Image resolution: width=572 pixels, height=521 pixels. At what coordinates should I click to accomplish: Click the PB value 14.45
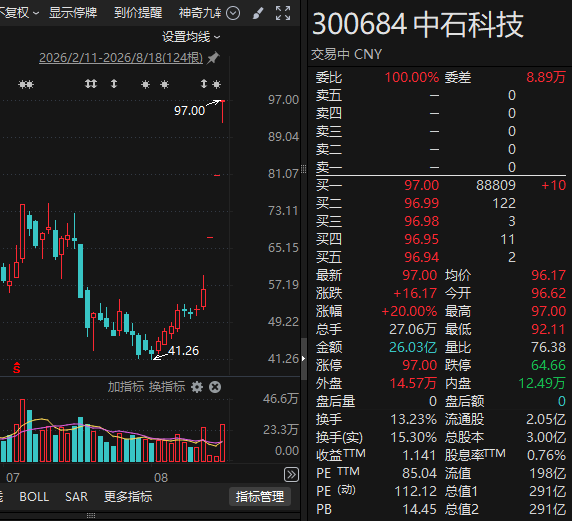click(420, 509)
